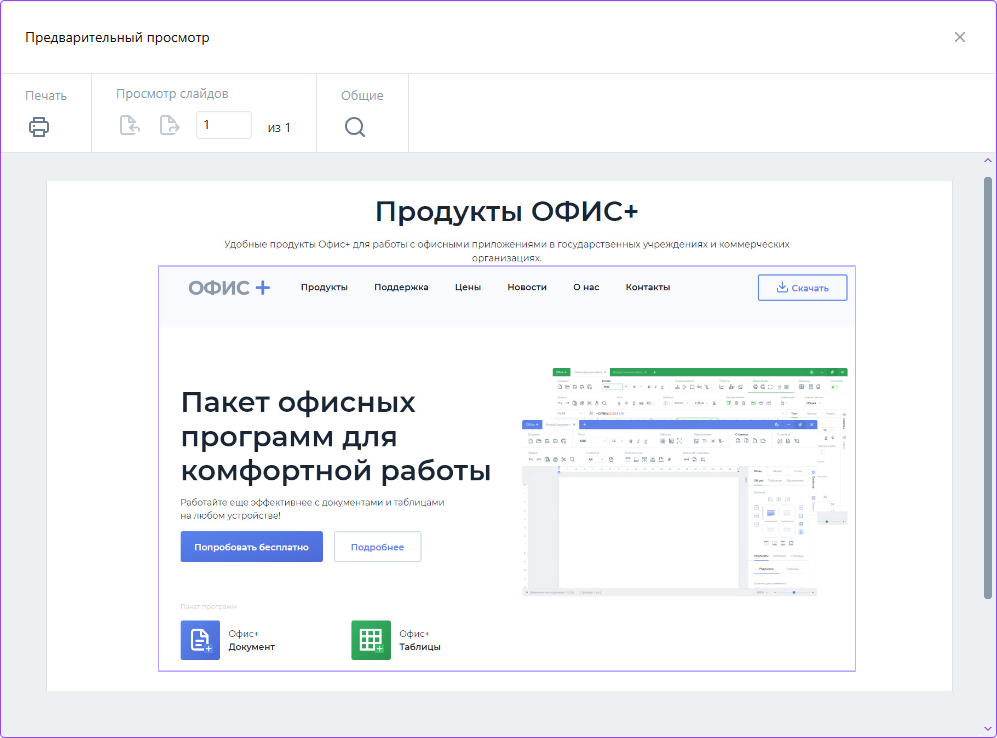This screenshot has width=997, height=738.
Task: Select the Контакты menu item
Action: pyautogui.click(x=648, y=288)
